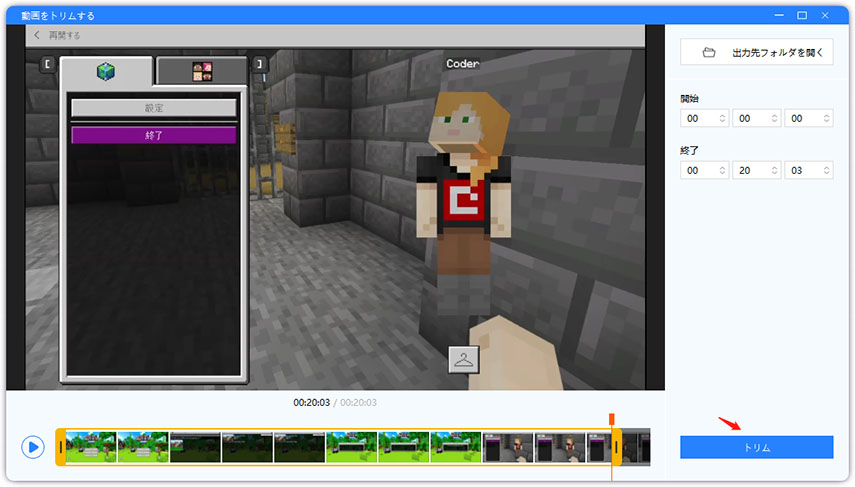The height and width of the screenshot is (487, 855).
Task: Adjust end seconds spinner arrows
Action: (x=827, y=171)
